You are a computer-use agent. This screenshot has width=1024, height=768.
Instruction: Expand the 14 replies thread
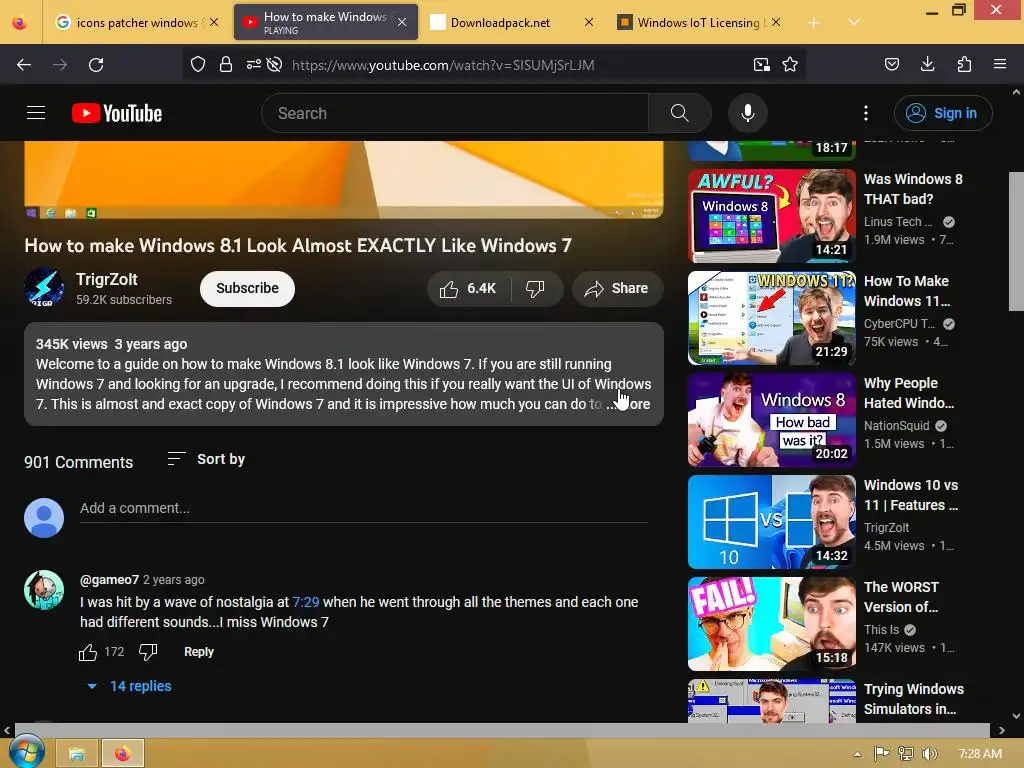pos(129,686)
